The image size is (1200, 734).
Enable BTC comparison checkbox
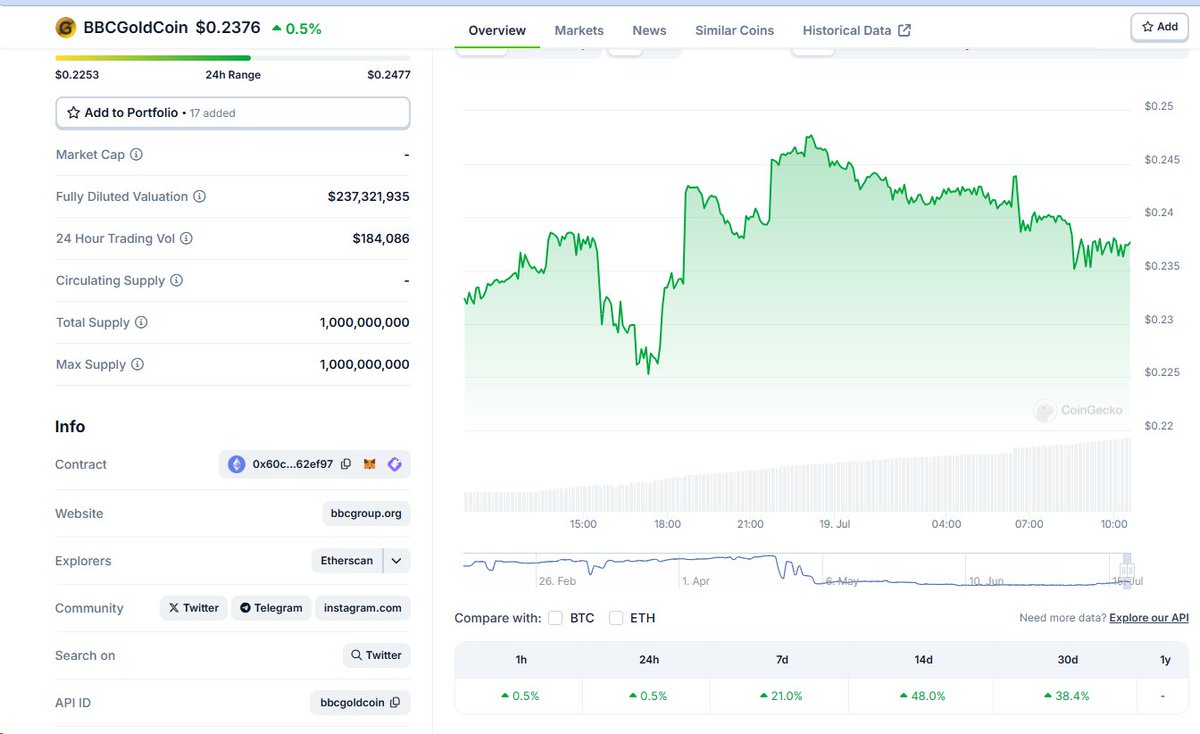pyautogui.click(x=555, y=618)
